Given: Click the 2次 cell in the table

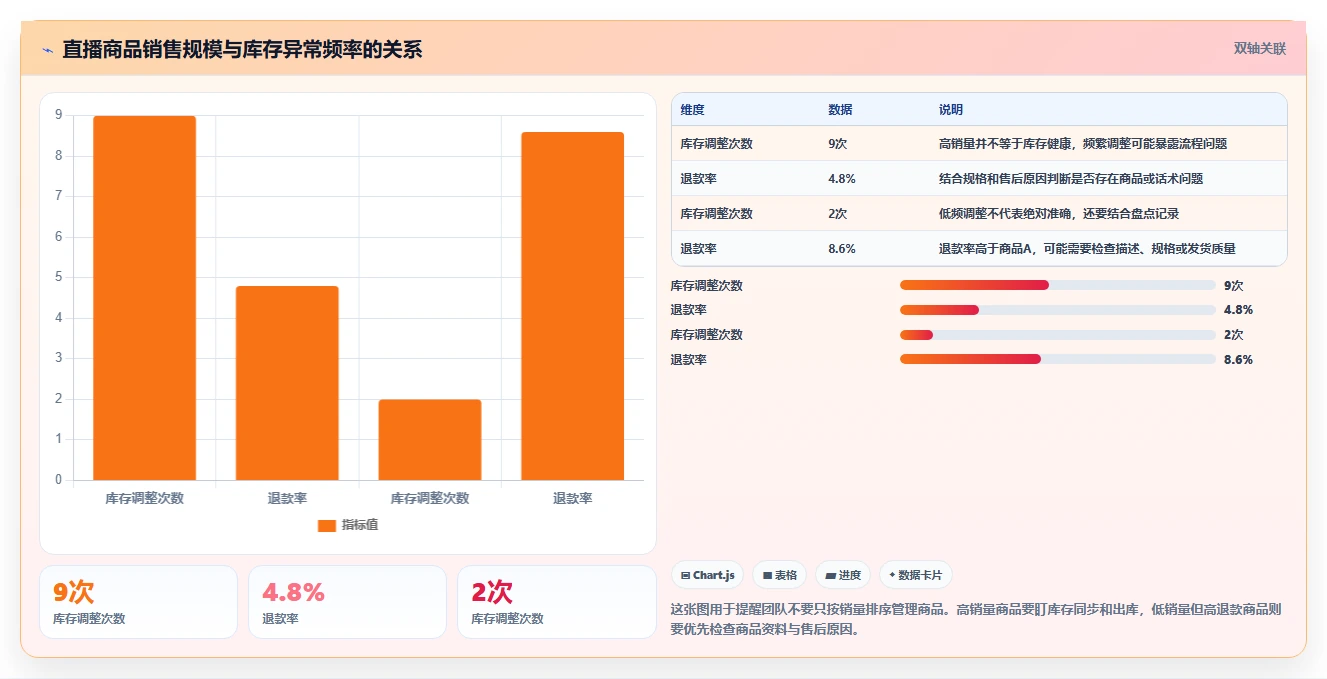Looking at the screenshot, I should tap(838, 213).
